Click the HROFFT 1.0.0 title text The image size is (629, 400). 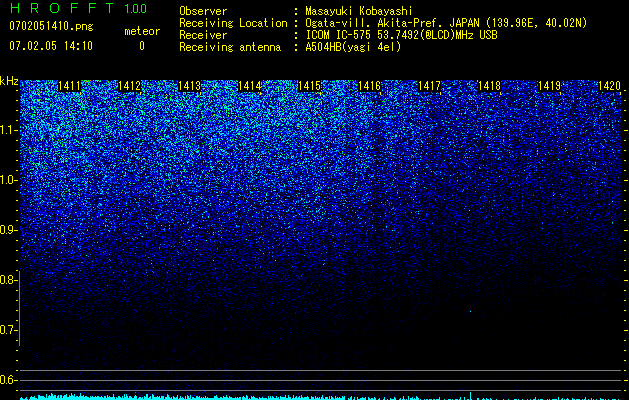[78, 8]
